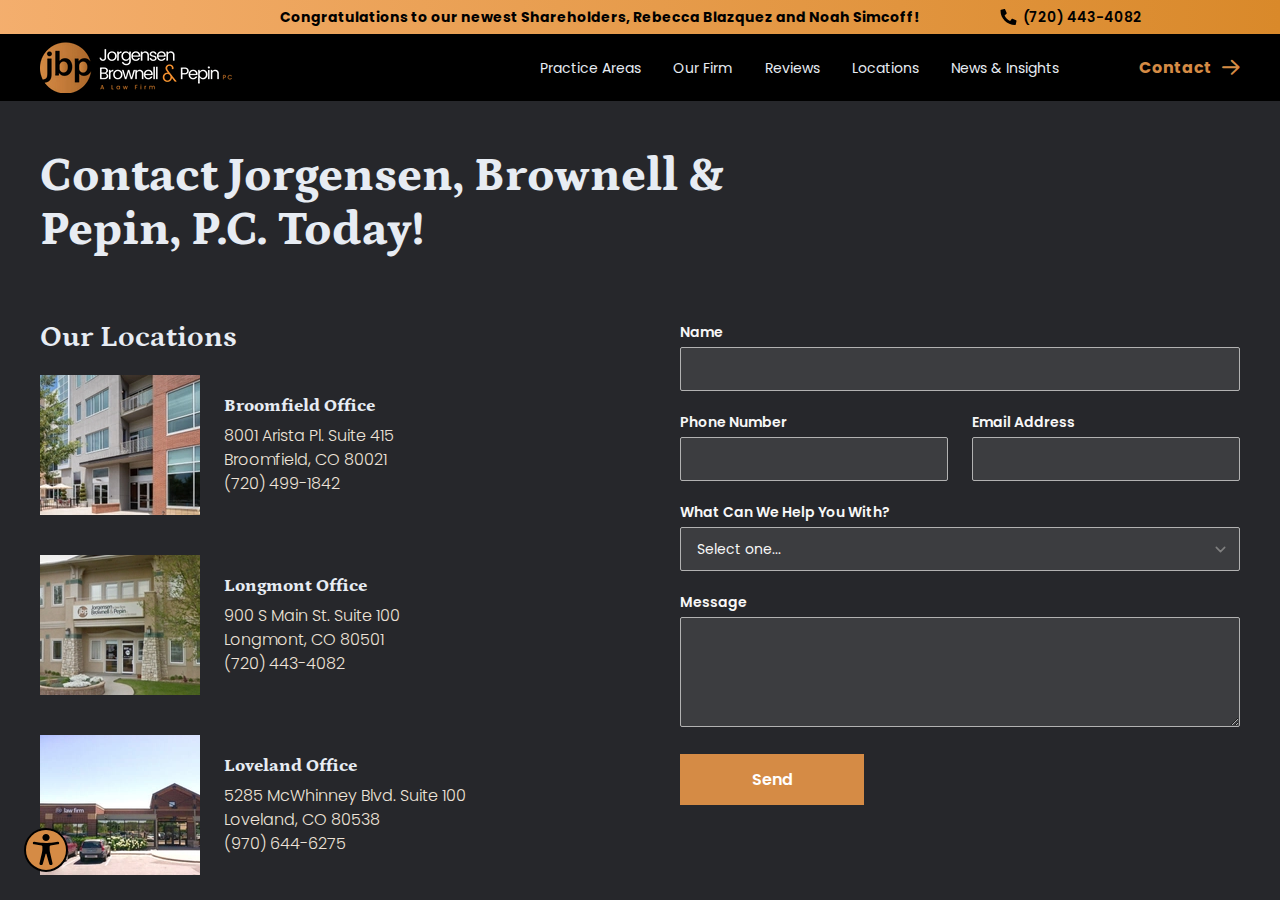Open the Our Firm menu

click(x=702, y=68)
